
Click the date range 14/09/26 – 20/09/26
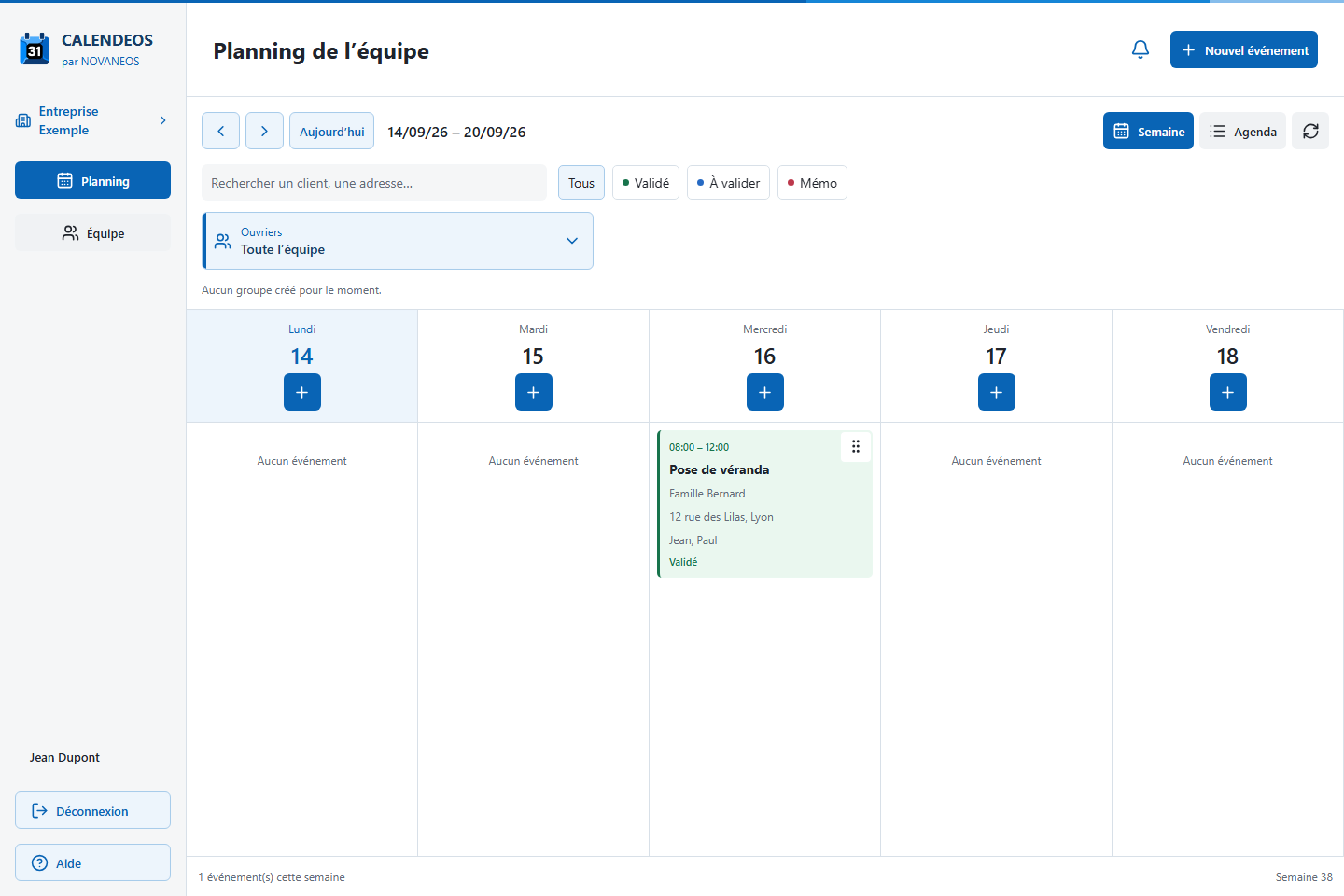(456, 133)
